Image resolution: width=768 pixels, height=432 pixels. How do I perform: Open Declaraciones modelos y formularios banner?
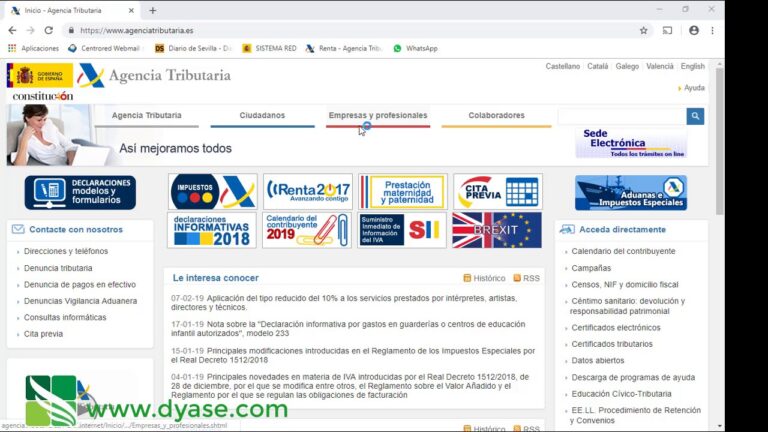click(80, 192)
